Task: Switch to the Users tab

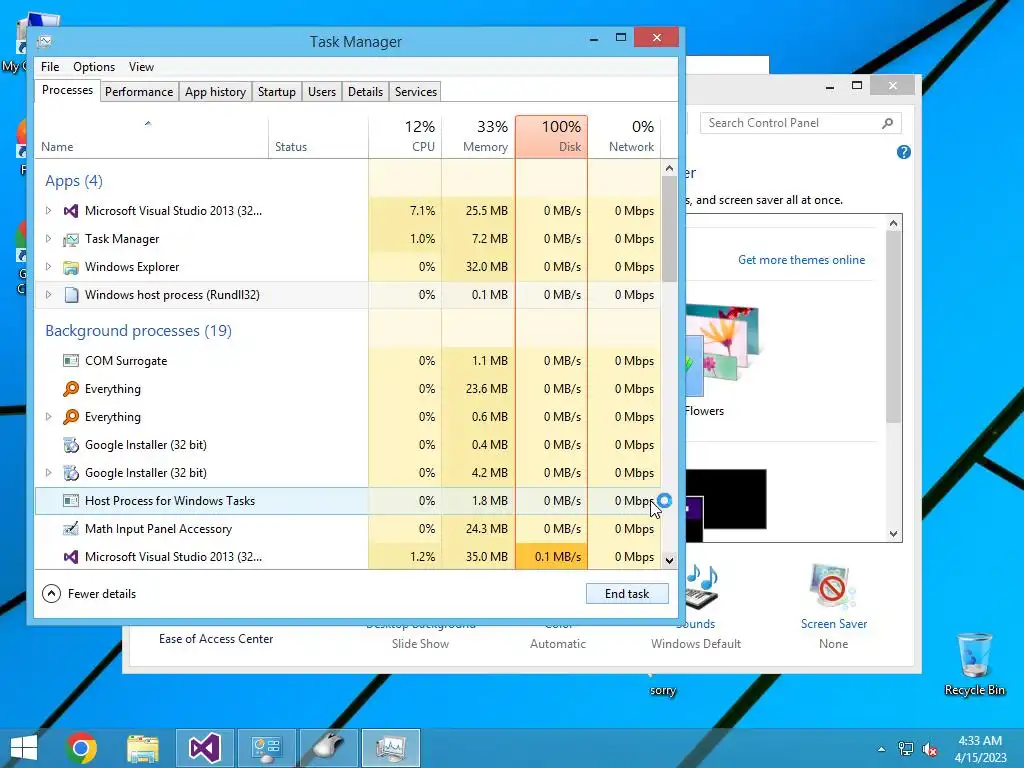Action: coord(322,92)
